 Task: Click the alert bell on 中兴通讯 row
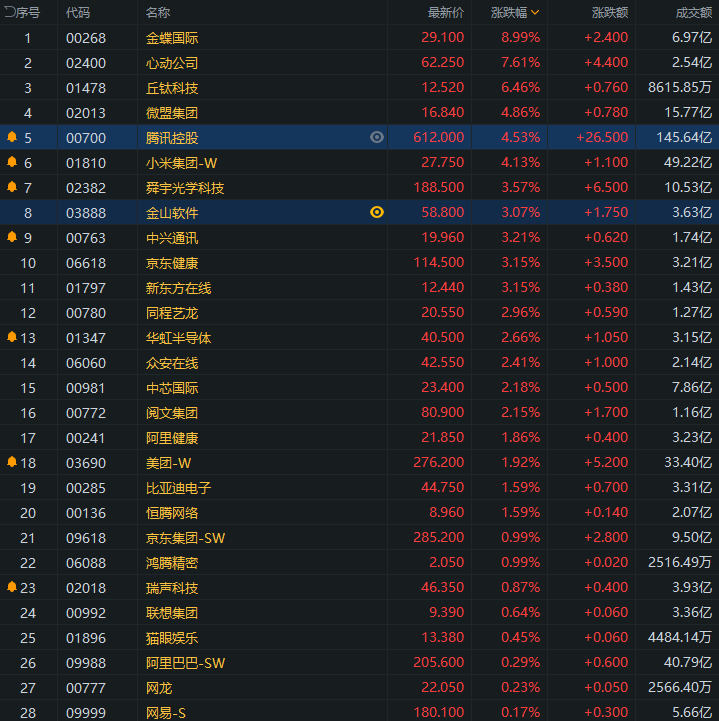(12, 236)
